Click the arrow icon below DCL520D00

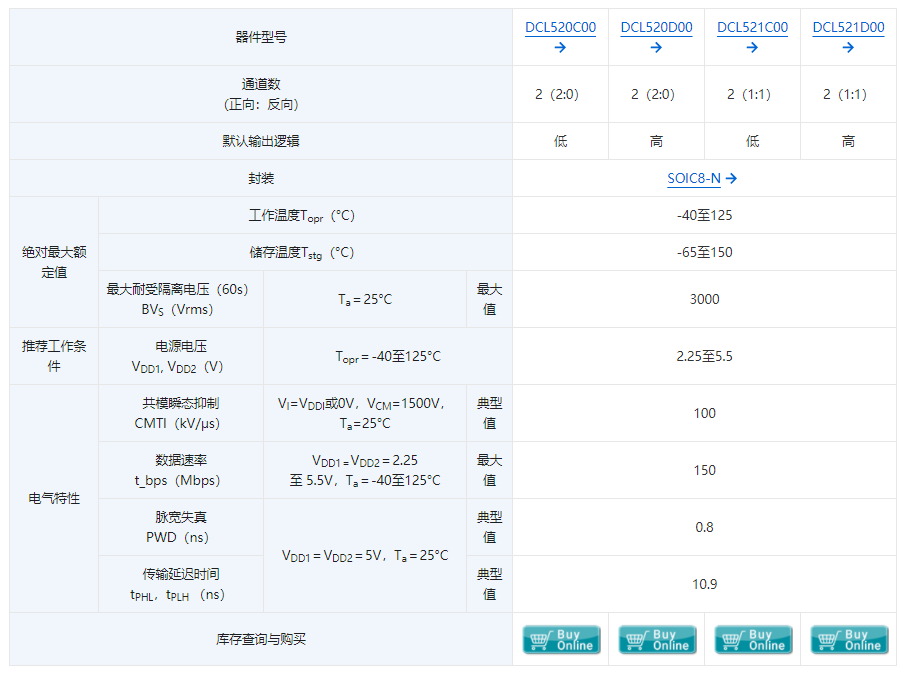[657, 48]
